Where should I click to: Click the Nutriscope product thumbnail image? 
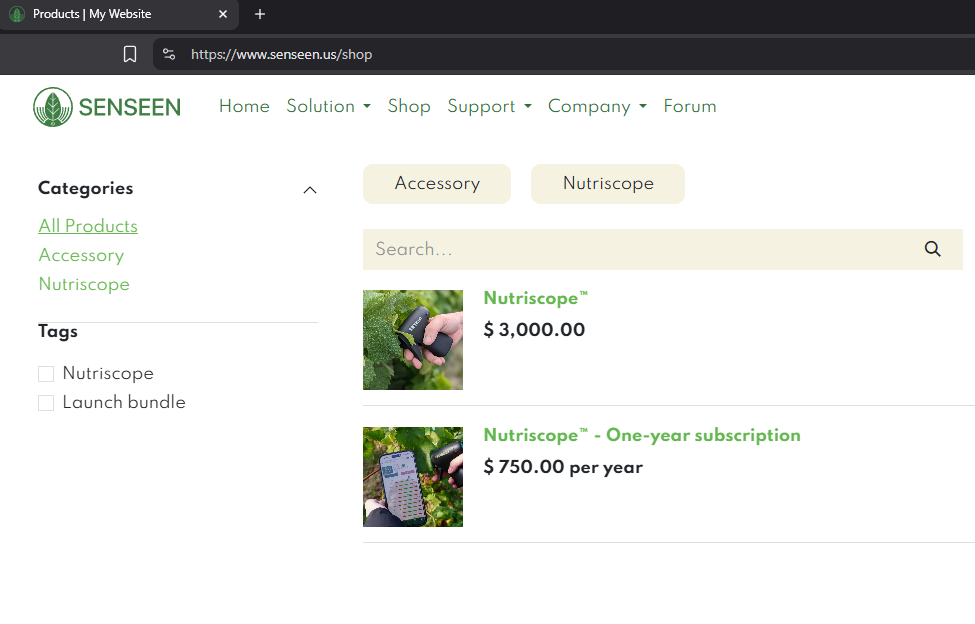pos(412,340)
